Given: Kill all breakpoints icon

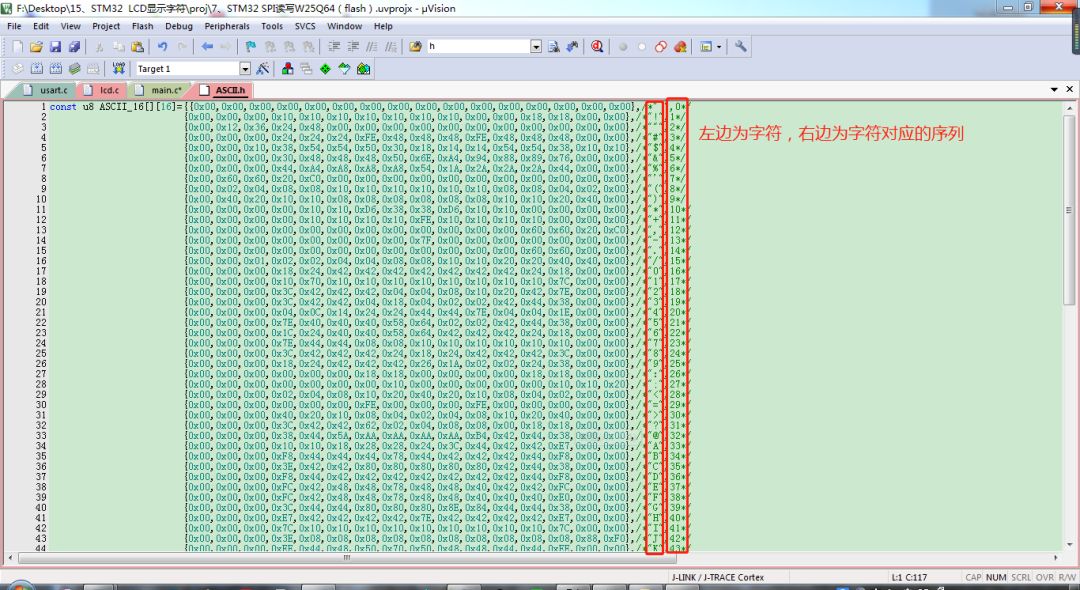Looking at the screenshot, I should (681, 47).
